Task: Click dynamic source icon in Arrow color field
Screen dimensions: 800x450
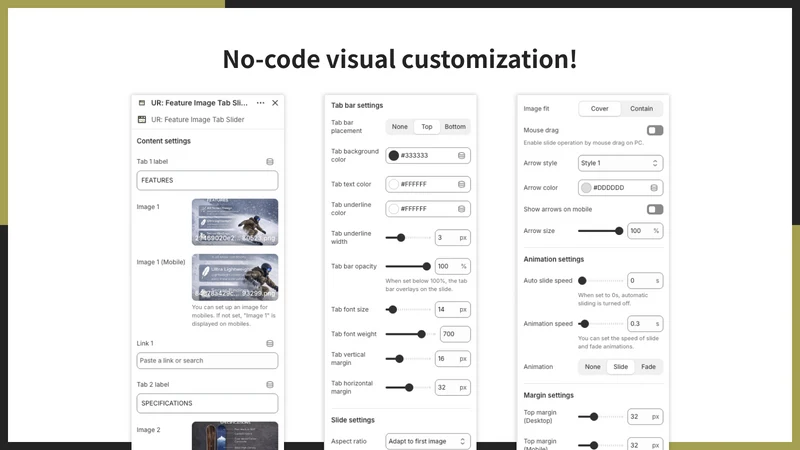Action: point(654,188)
